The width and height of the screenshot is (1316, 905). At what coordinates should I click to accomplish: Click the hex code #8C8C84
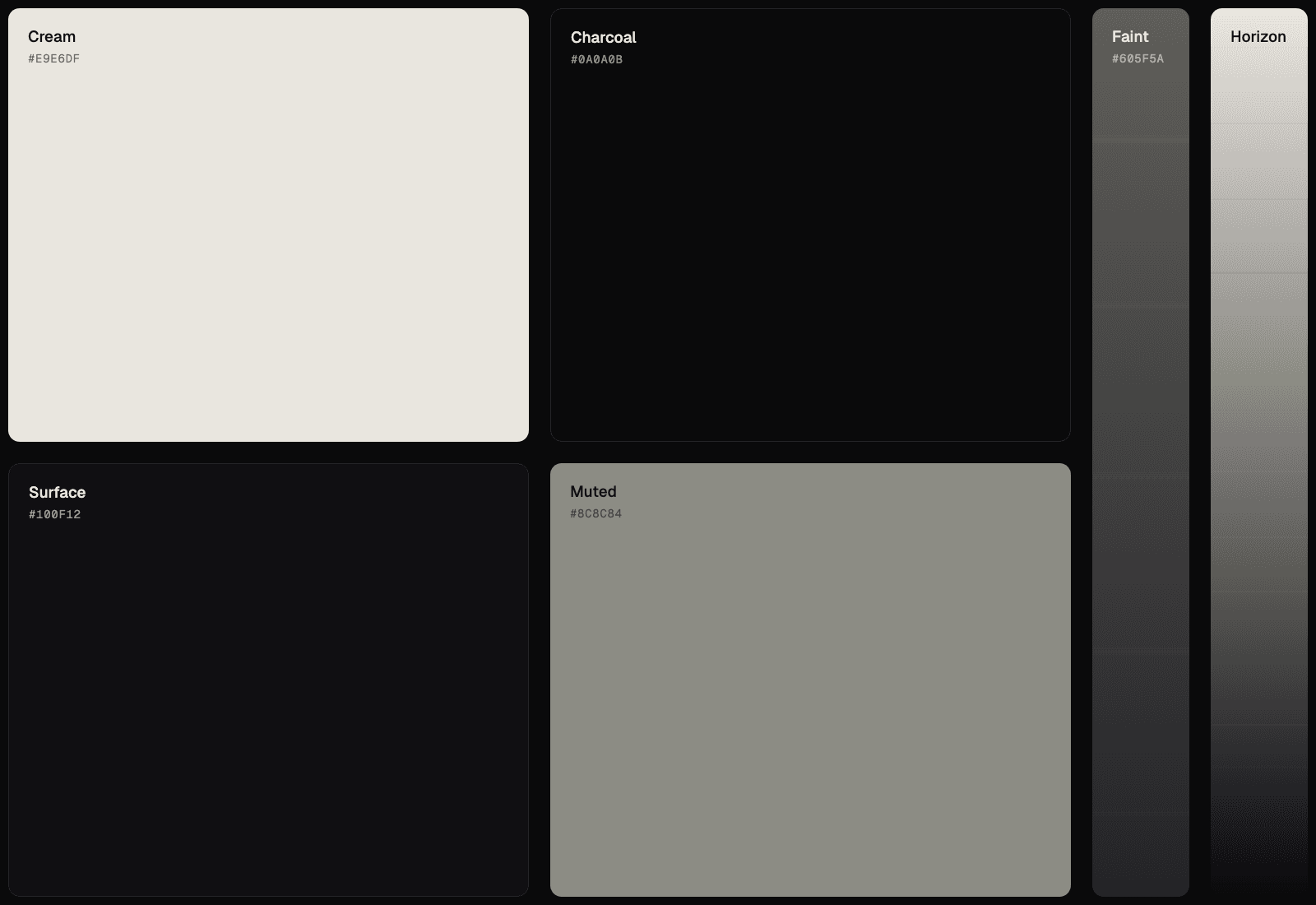point(595,513)
